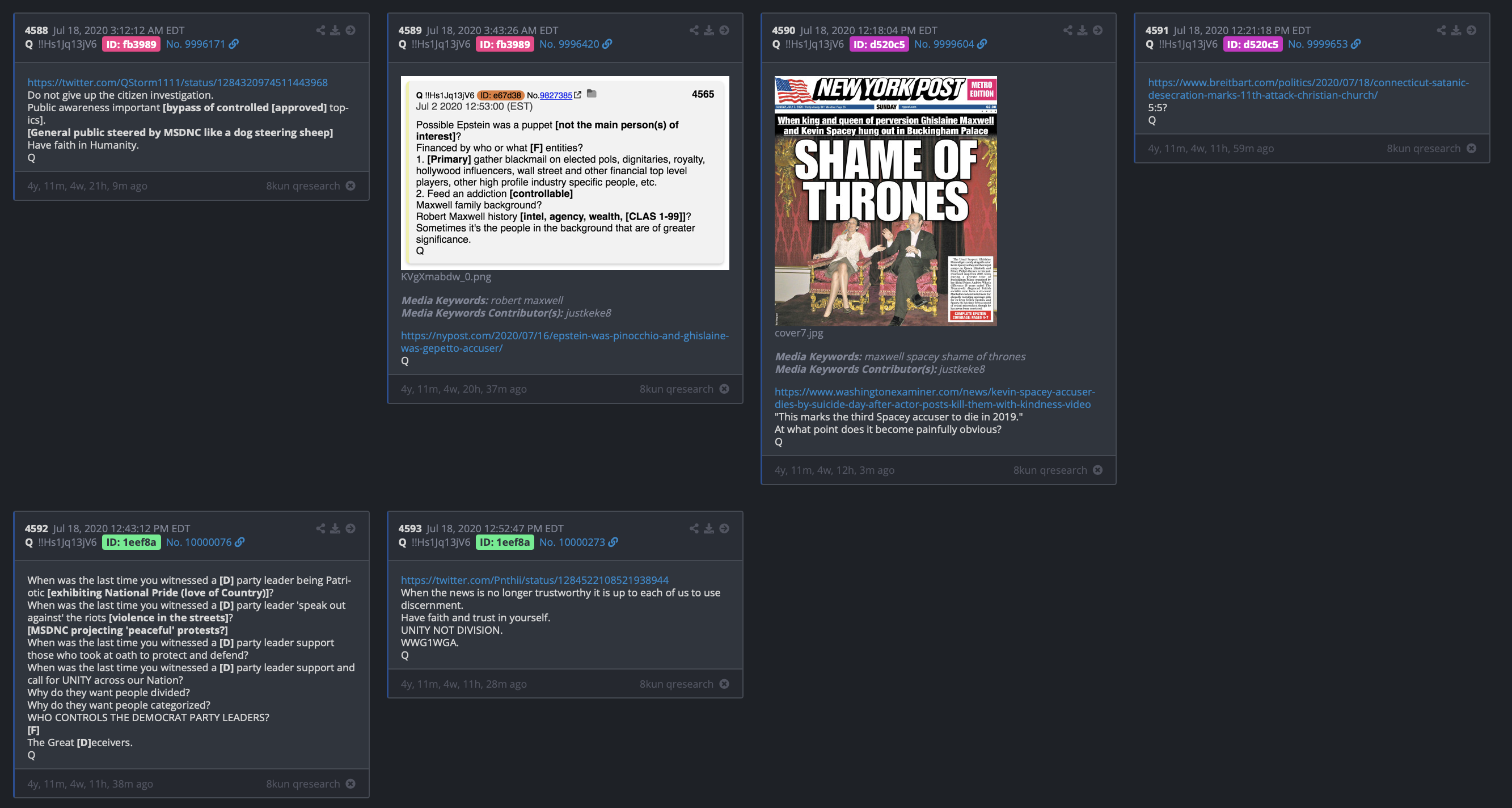Click post number link No. 10000076
This screenshot has width=1512, height=808.
tap(198, 542)
